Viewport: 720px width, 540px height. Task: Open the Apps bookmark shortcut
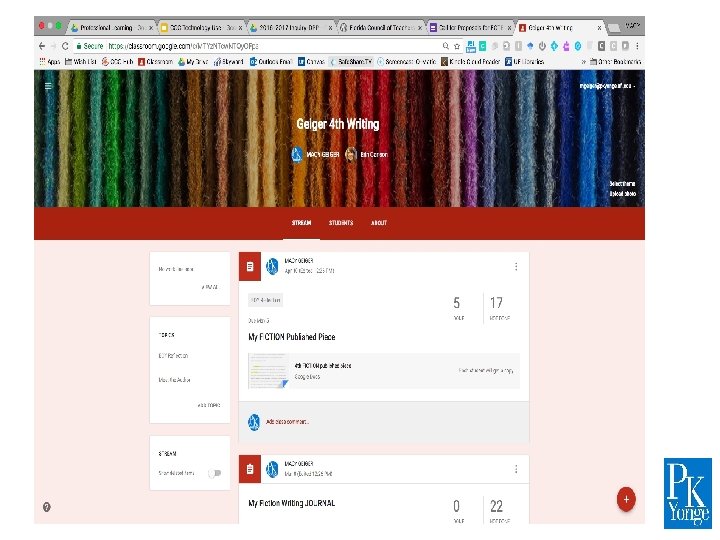click(50, 62)
